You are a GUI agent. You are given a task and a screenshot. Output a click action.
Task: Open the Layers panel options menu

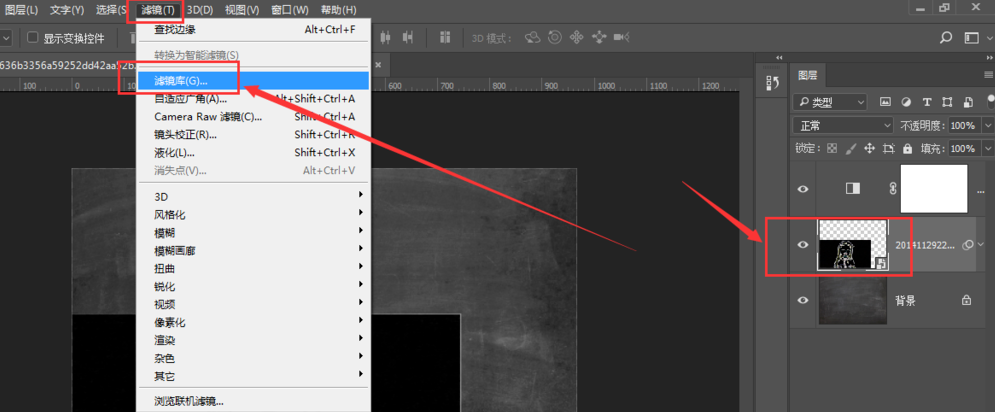pos(987,76)
